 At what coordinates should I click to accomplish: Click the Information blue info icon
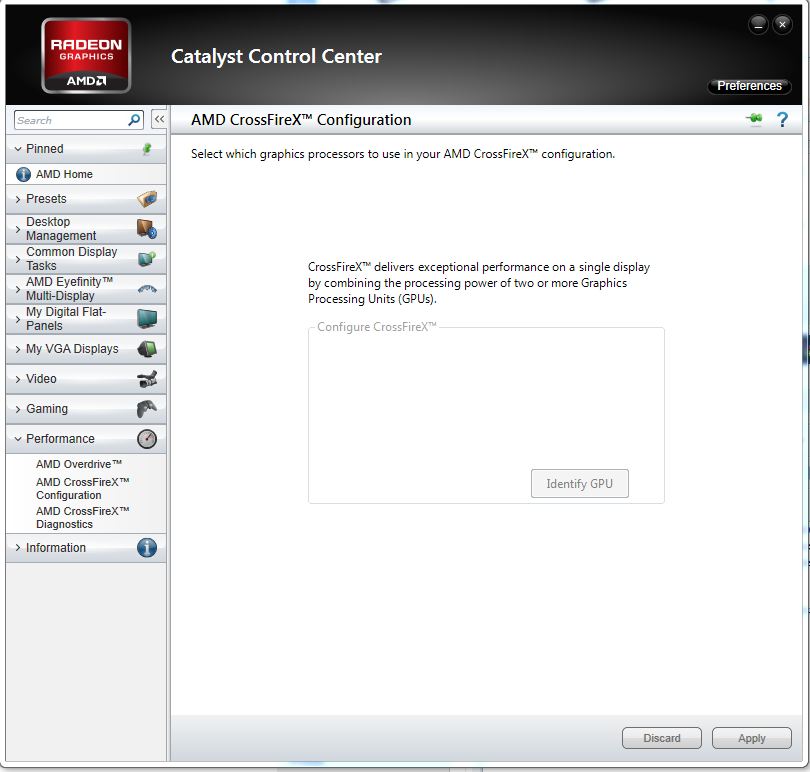coord(147,548)
